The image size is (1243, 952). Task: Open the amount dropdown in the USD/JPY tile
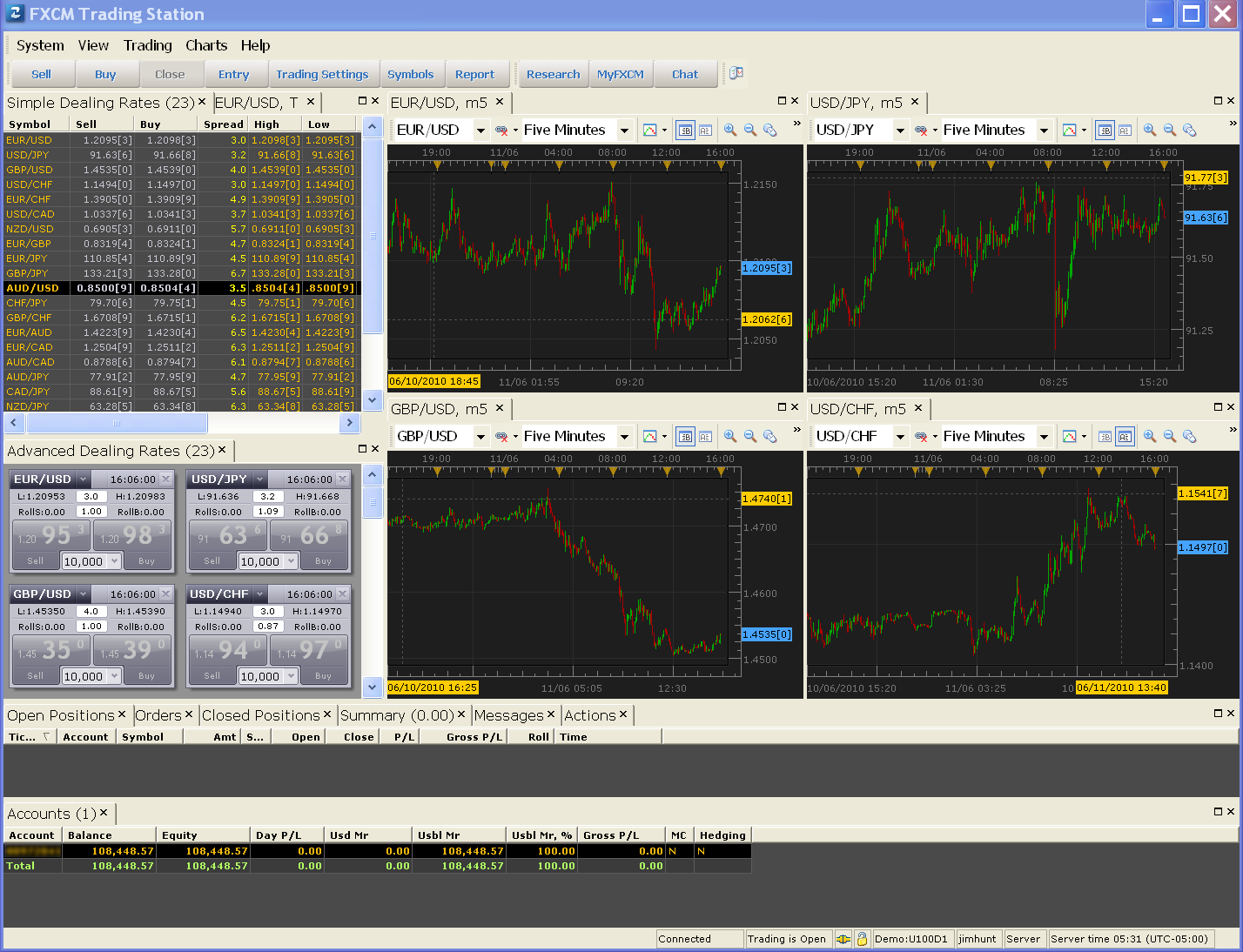point(291,561)
